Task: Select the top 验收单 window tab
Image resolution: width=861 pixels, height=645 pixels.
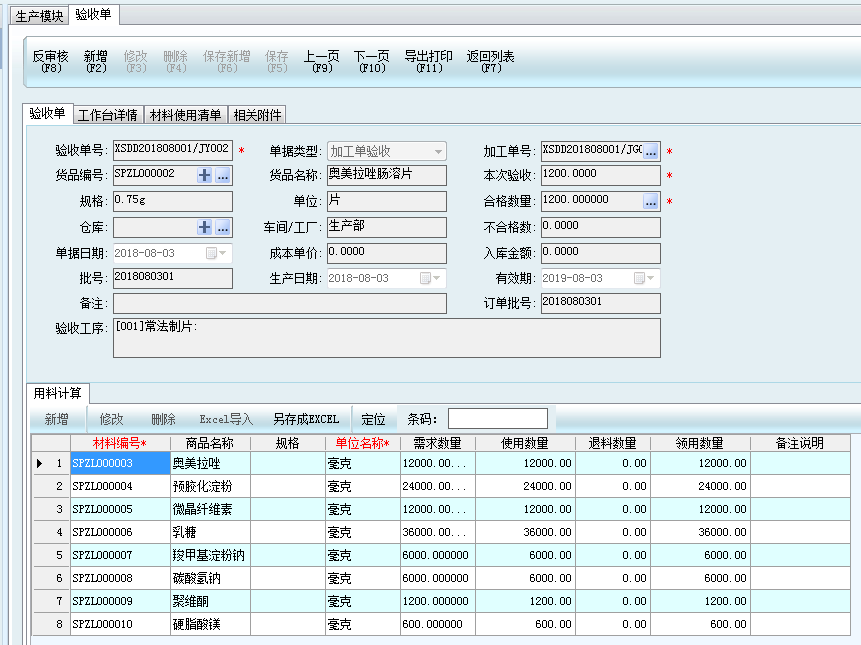Action: tap(93, 15)
